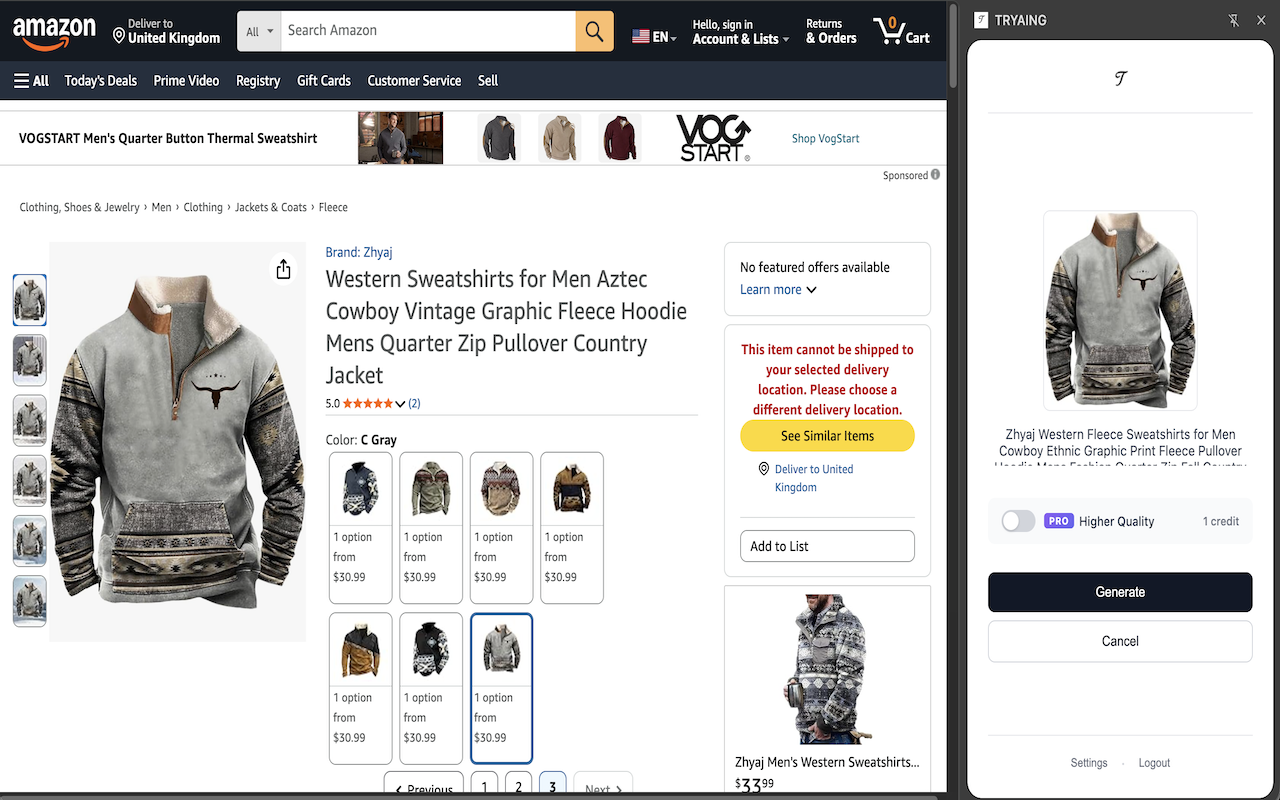Open Today's Deals menu item
The height and width of the screenshot is (800, 1280).
pyautogui.click(x=100, y=81)
